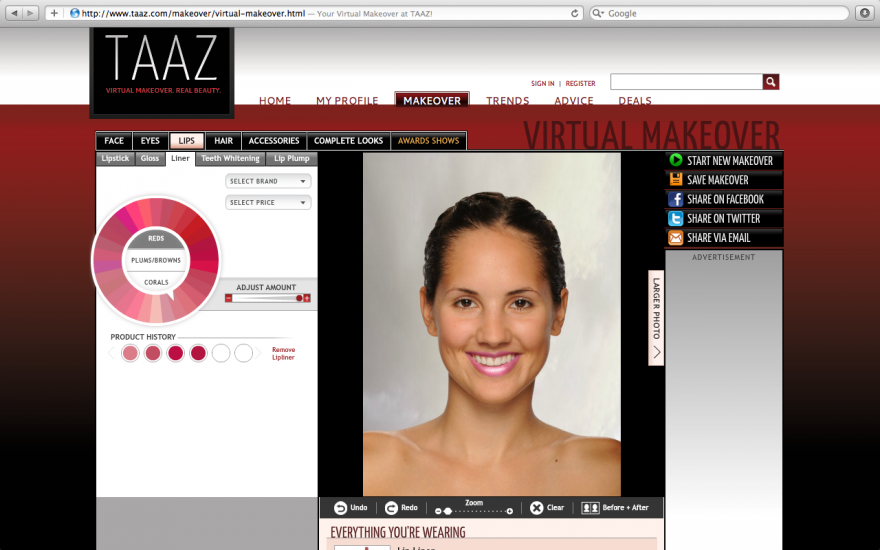Viewport: 880px width, 550px height.
Task: Open the Accessories category tab
Action: click(x=274, y=141)
